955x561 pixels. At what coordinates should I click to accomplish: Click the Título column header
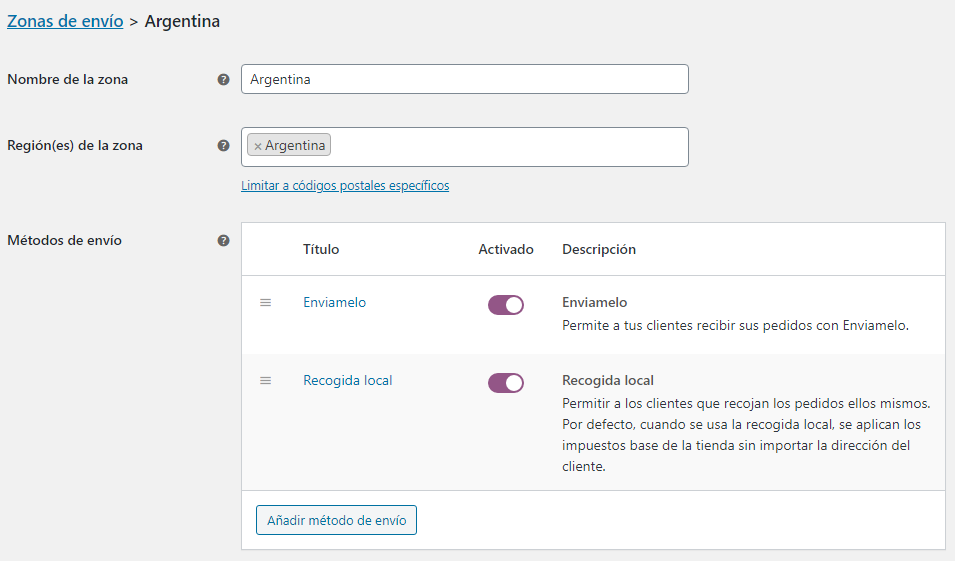point(321,249)
